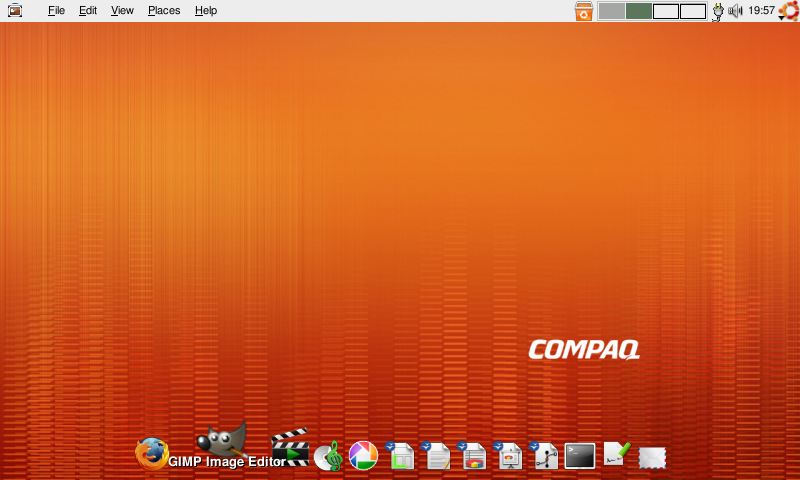Open the OpenOffice word processor icon
800x480 pixels.
tap(436, 456)
